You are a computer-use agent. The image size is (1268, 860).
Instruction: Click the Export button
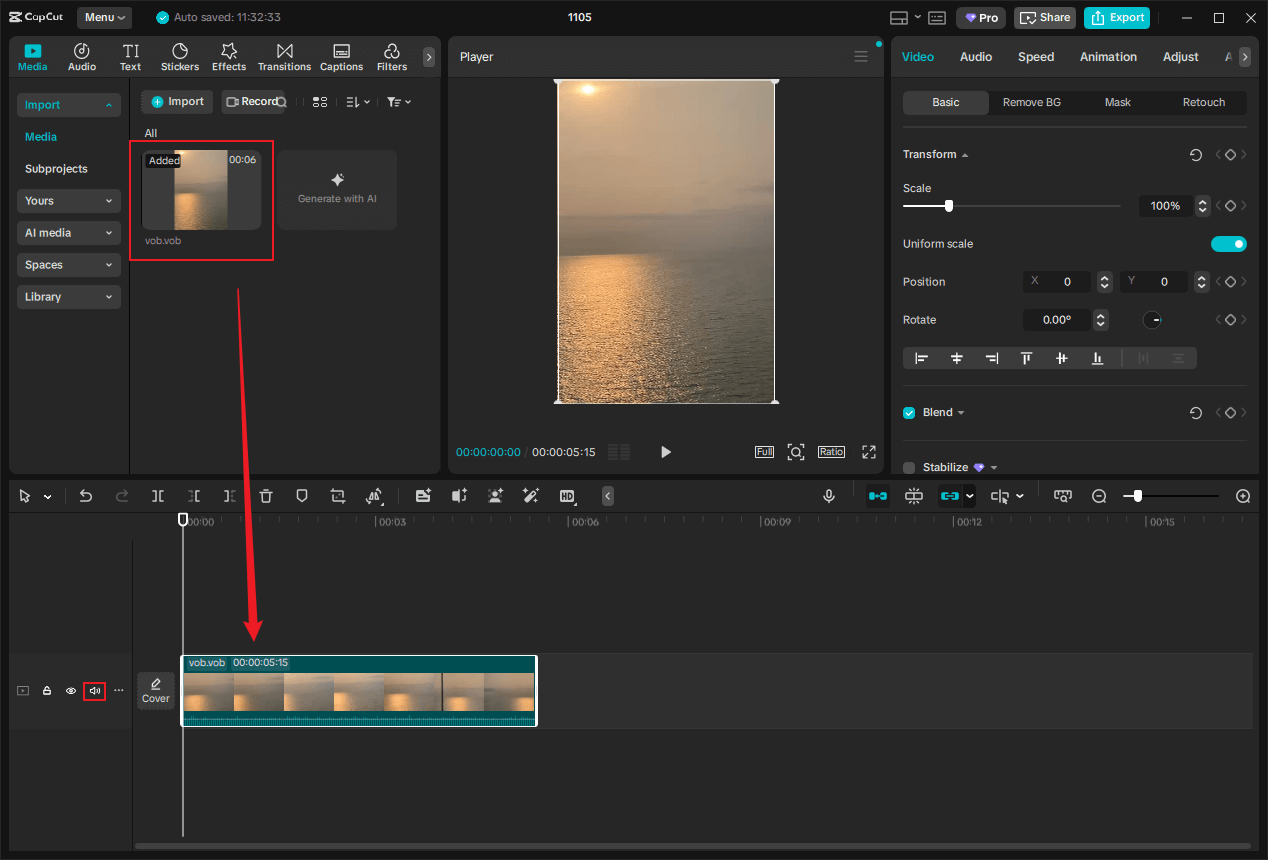click(x=1116, y=17)
